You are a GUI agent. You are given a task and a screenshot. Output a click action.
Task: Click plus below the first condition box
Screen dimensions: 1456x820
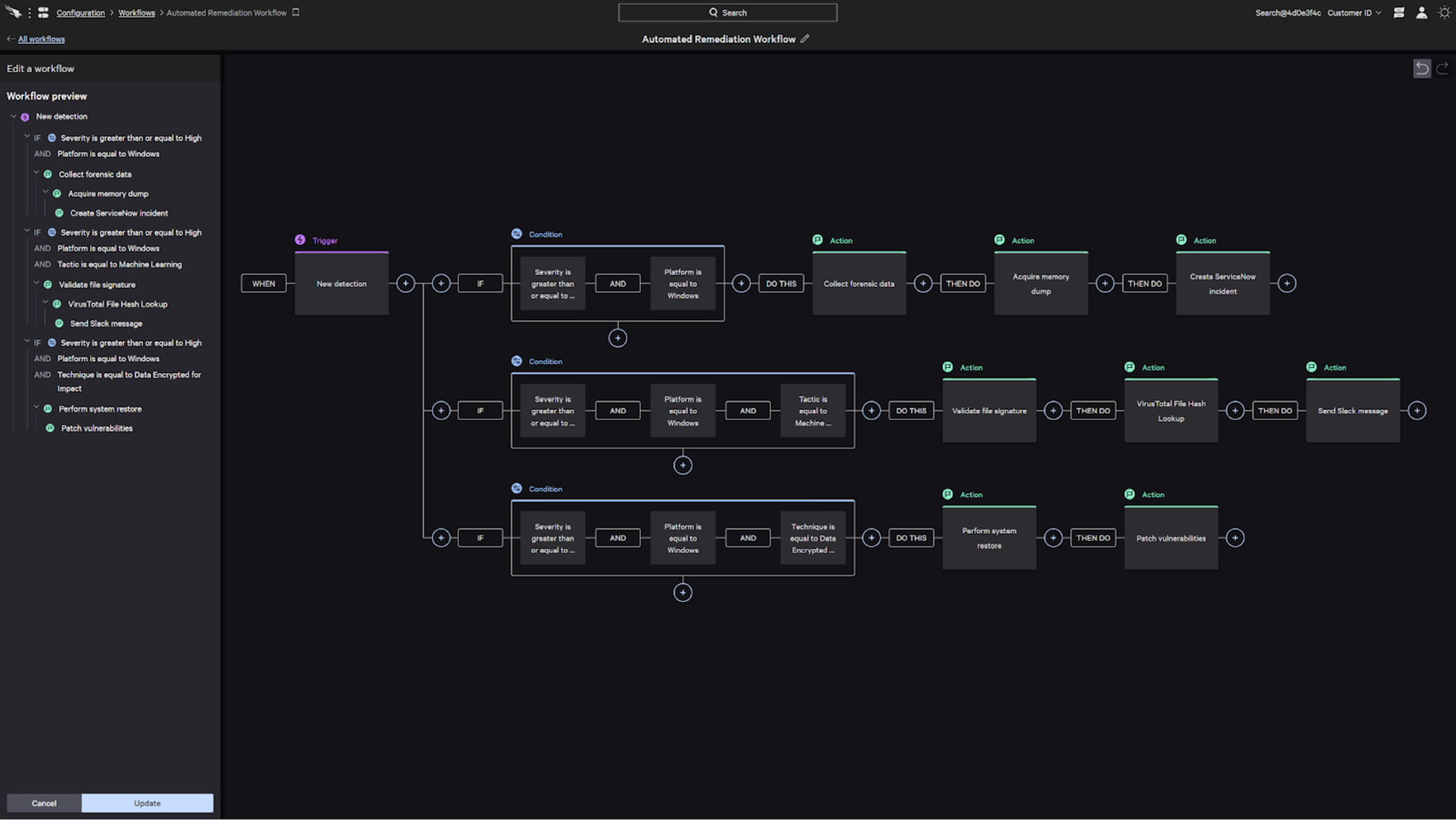tap(617, 339)
